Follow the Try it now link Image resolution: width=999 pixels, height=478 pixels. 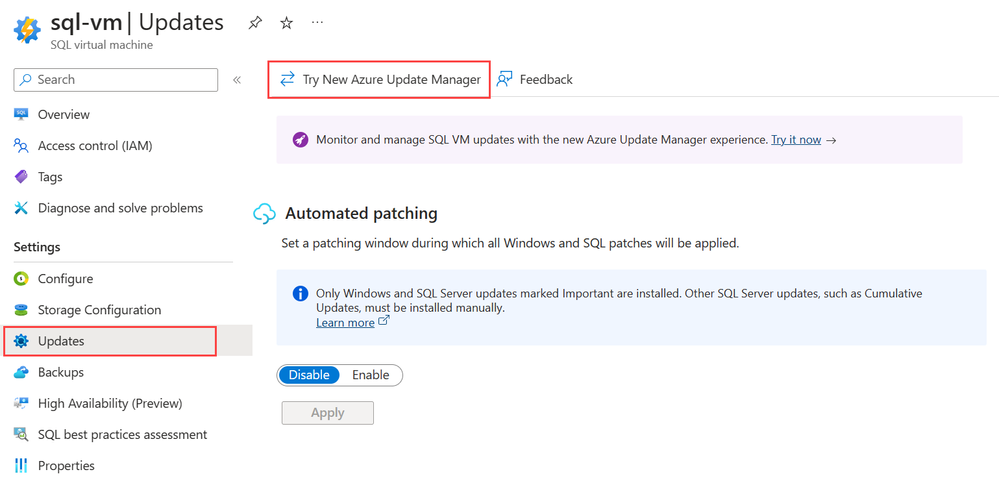796,140
